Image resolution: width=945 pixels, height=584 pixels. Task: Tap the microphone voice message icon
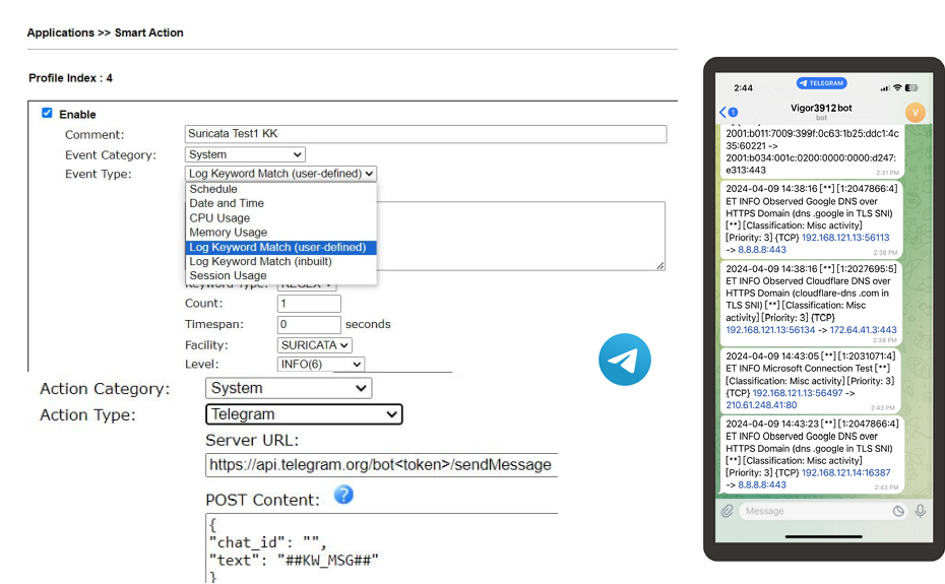pos(921,511)
